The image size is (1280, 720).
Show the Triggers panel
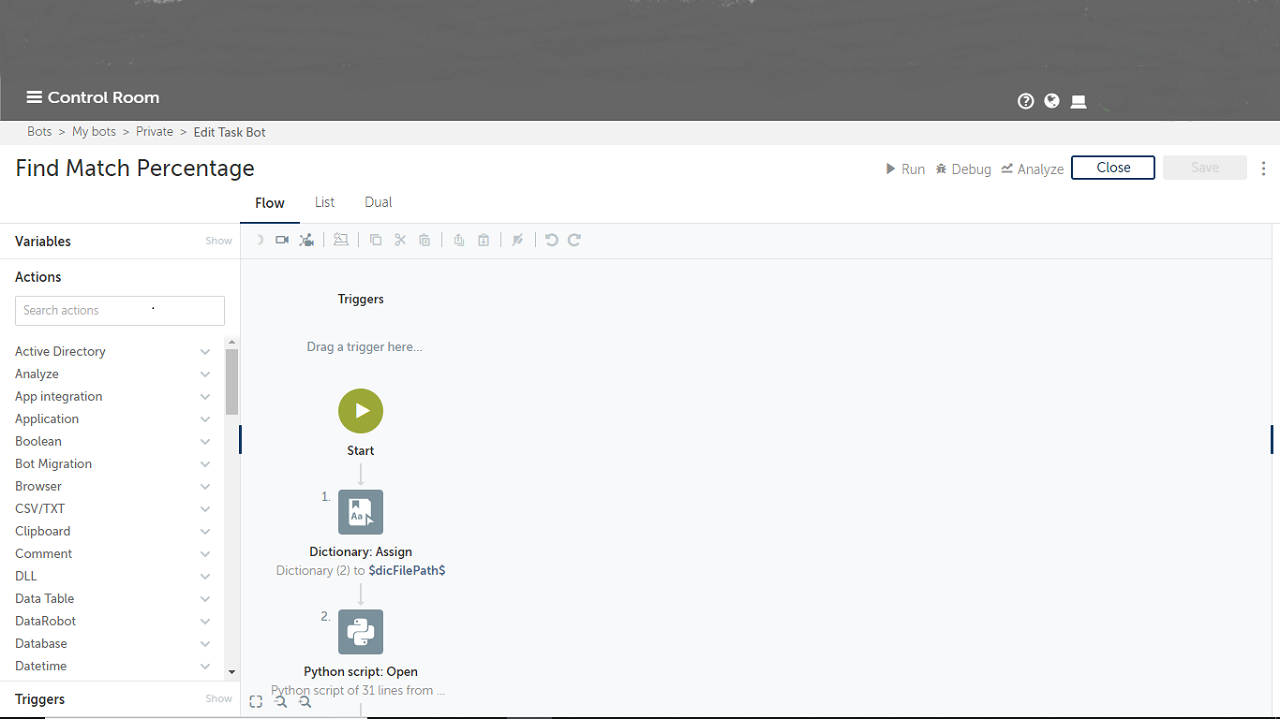(x=218, y=699)
